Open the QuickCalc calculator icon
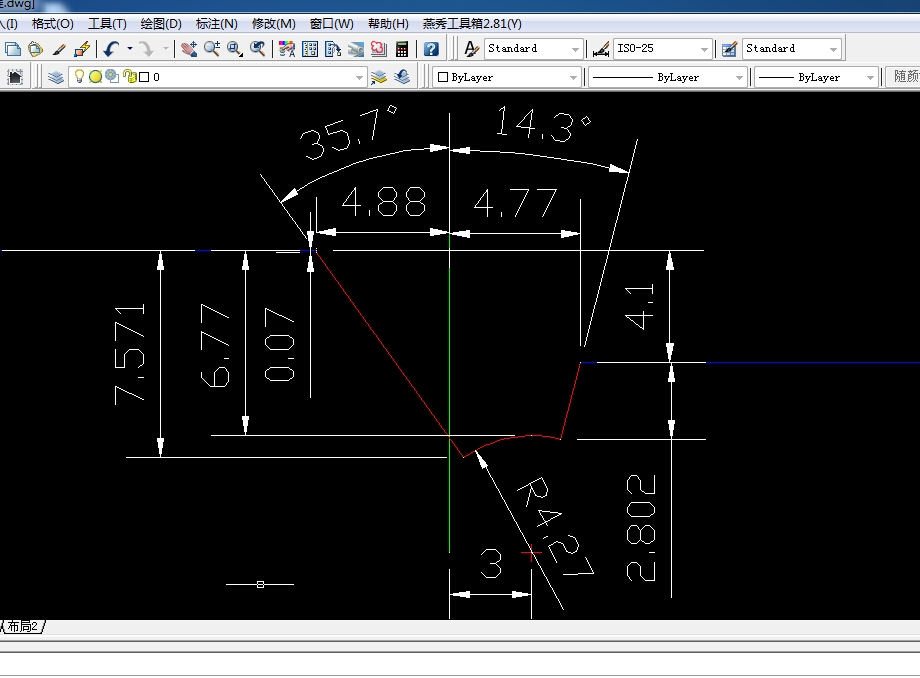 pos(402,49)
